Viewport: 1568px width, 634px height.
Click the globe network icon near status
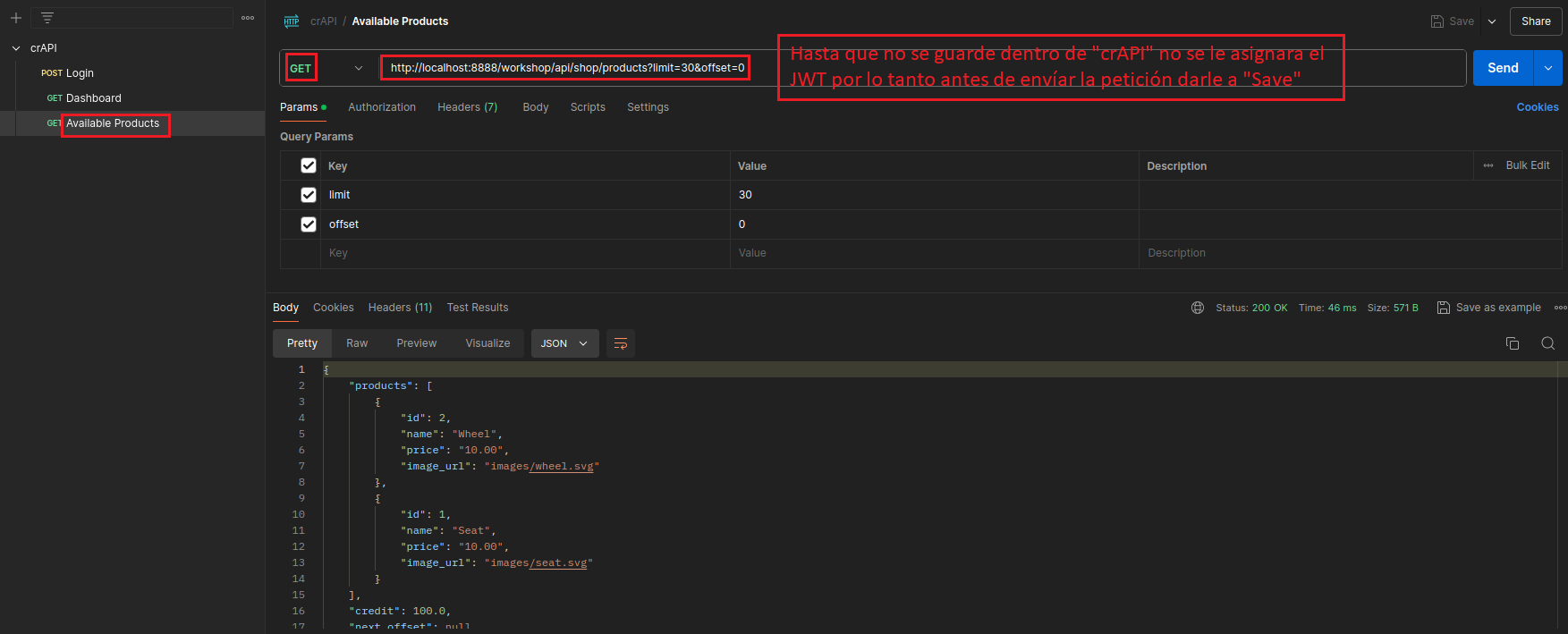(x=1198, y=308)
